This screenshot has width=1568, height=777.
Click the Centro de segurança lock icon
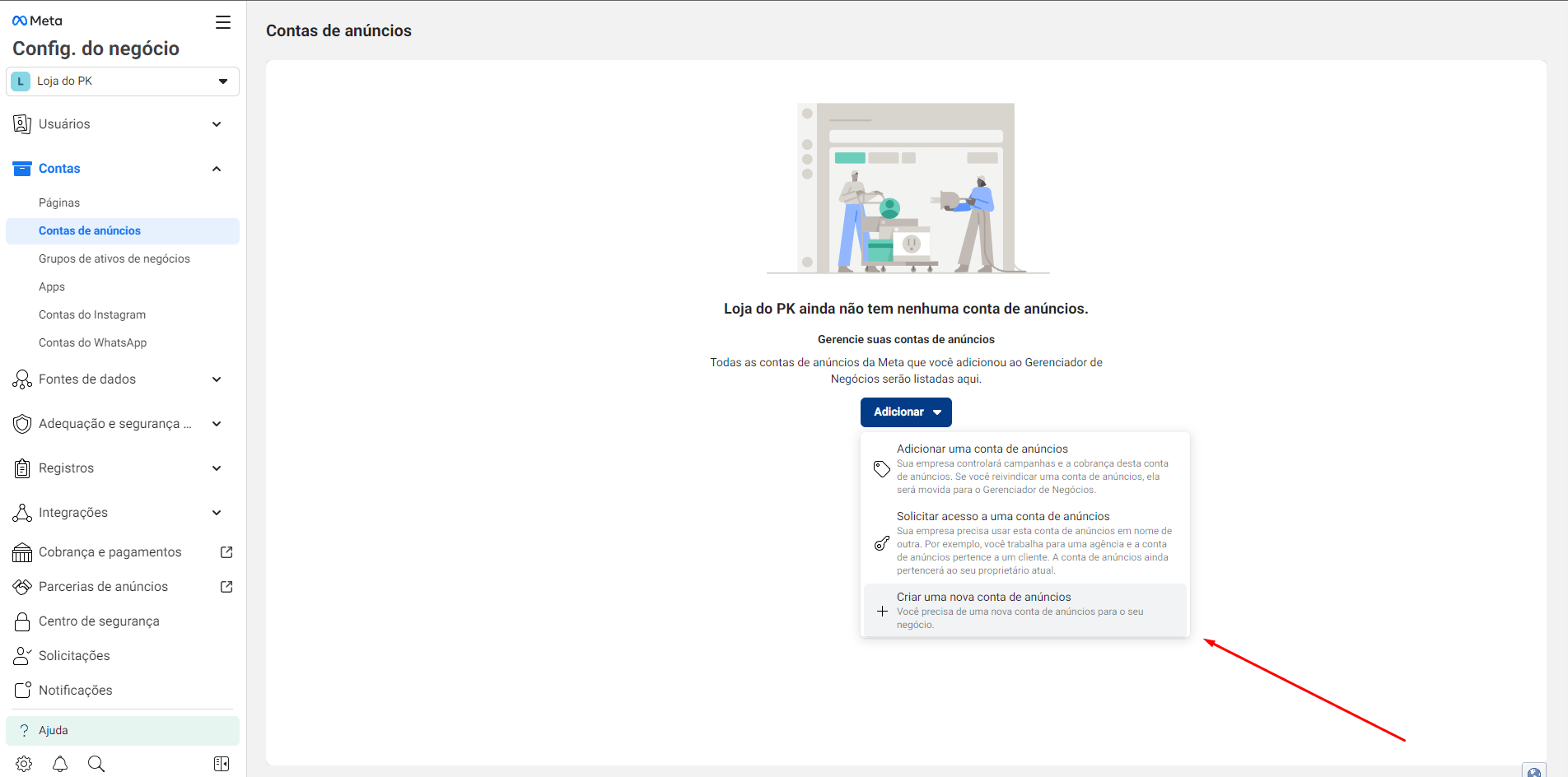(x=22, y=621)
